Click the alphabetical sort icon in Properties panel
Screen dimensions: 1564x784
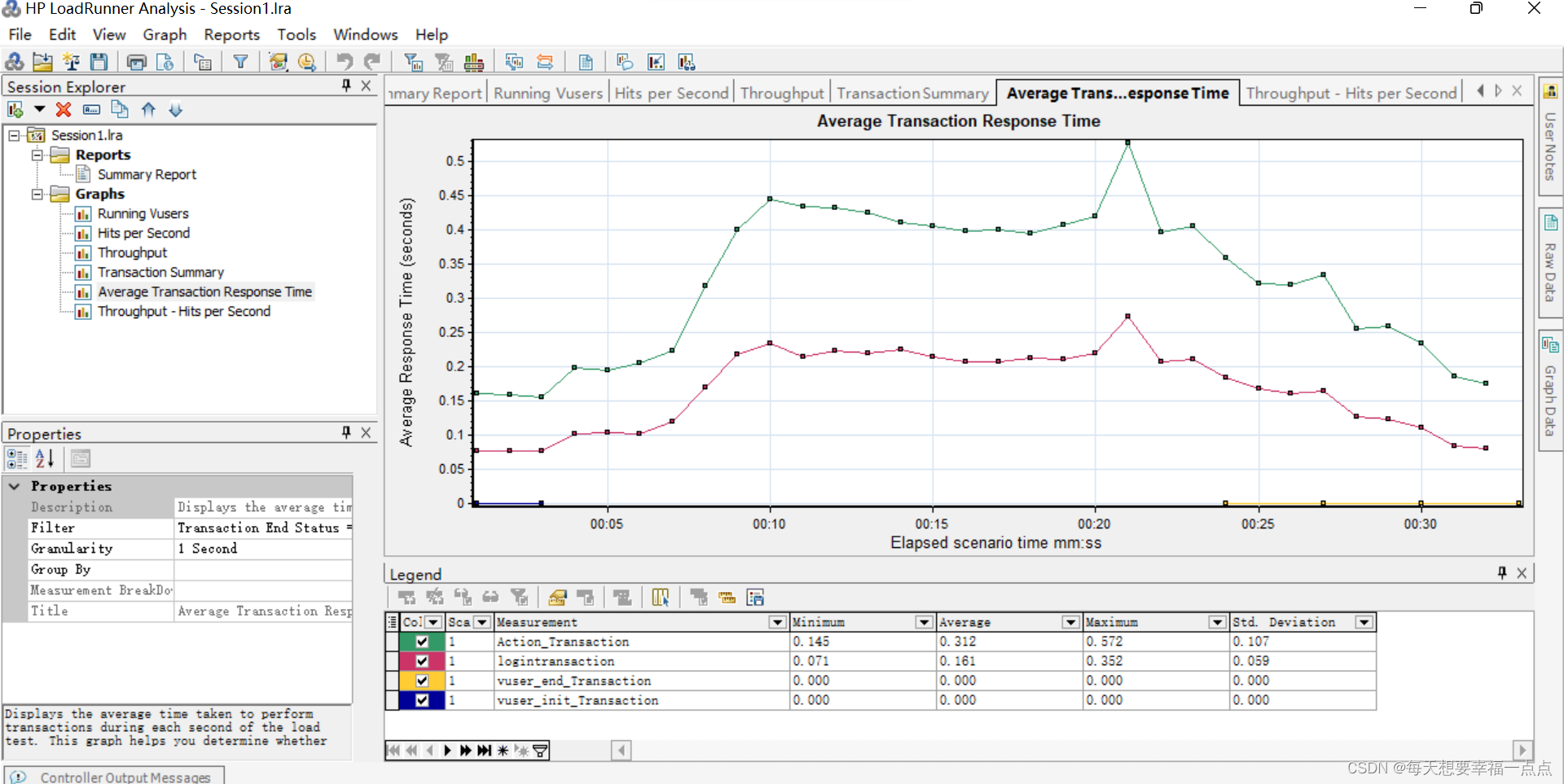(x=44, y=458)
